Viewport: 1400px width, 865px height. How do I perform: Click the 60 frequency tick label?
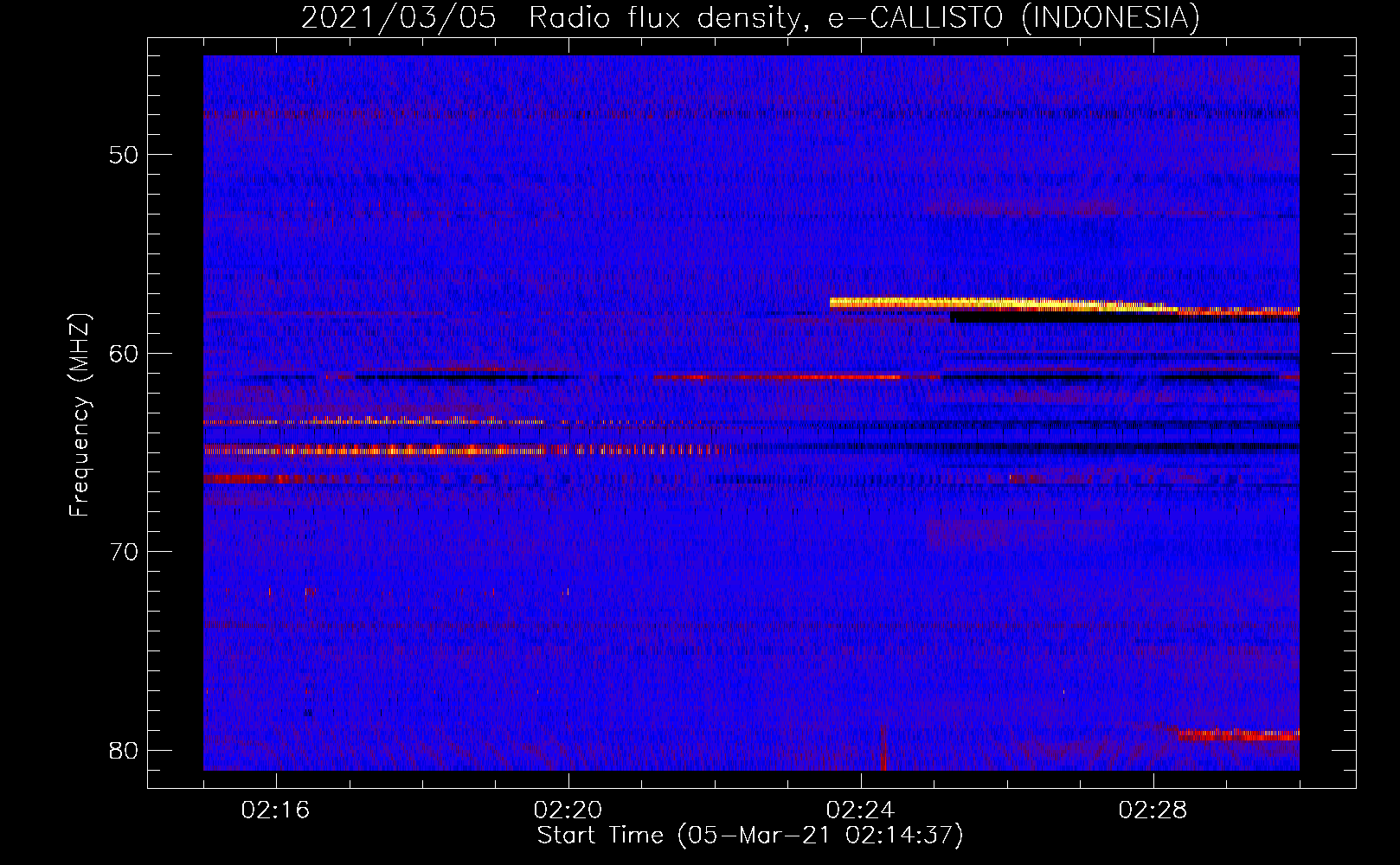pos(124,353)
